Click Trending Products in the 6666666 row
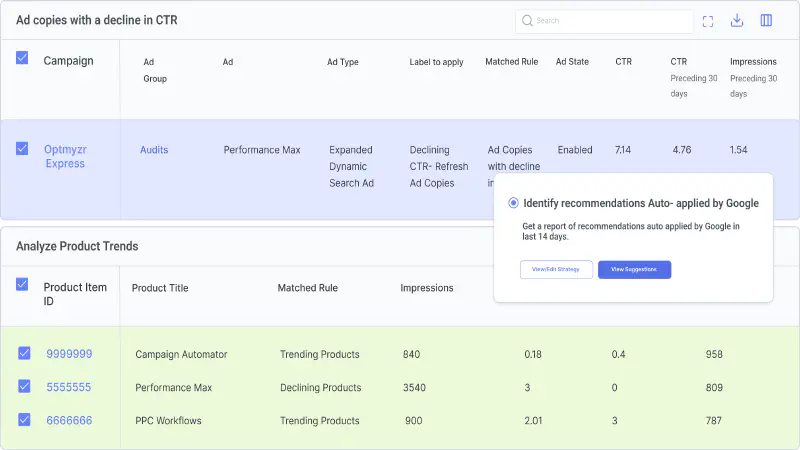Image resolution: width=800 pixels, height=450 pixels. click(x=319, y=420)
